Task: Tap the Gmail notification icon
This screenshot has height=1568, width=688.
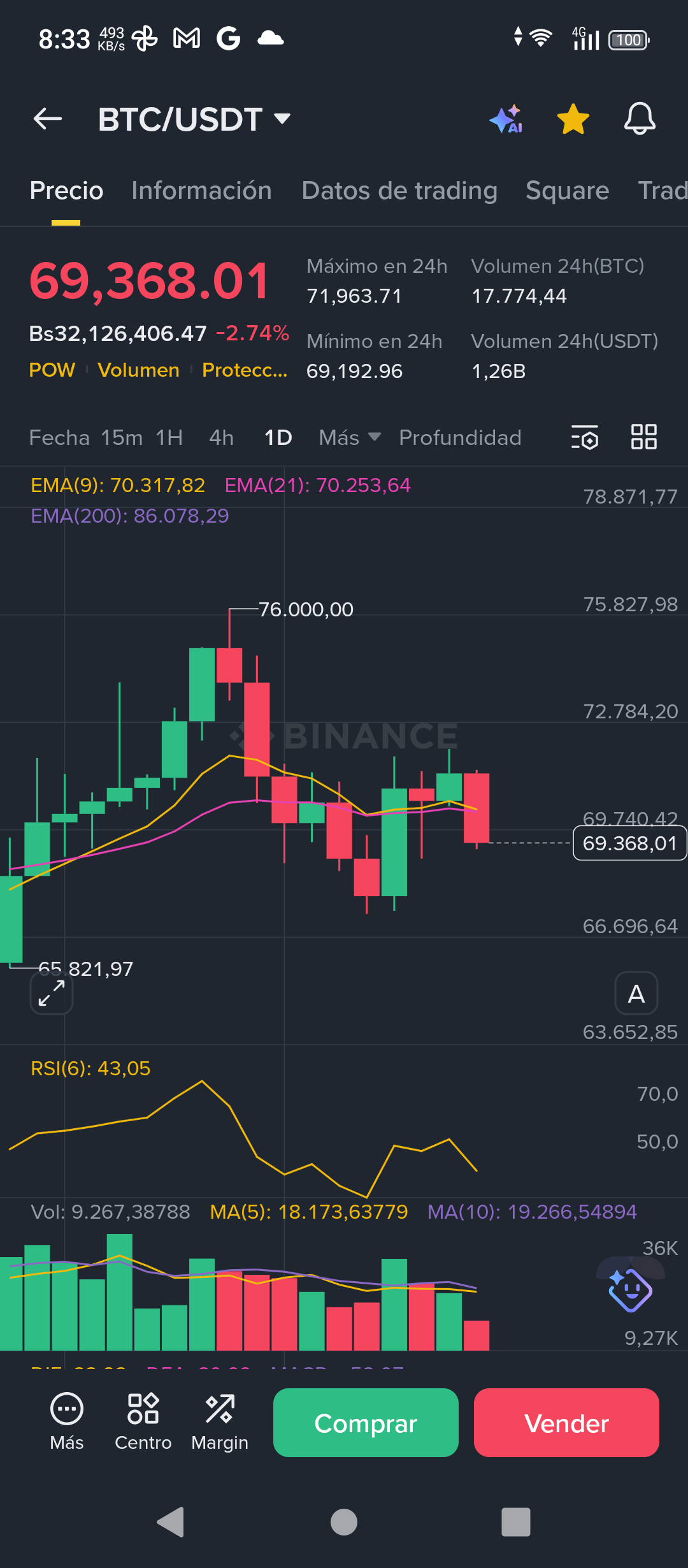Action: (x=187, y=38)
